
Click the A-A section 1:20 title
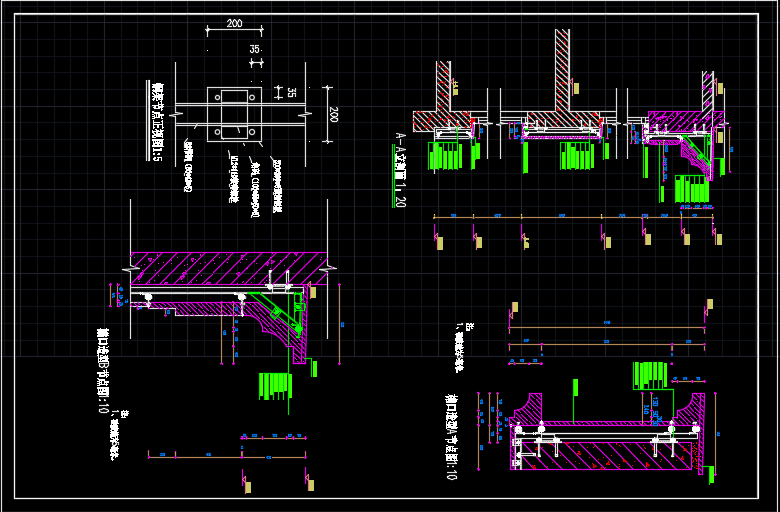(400, 170)
